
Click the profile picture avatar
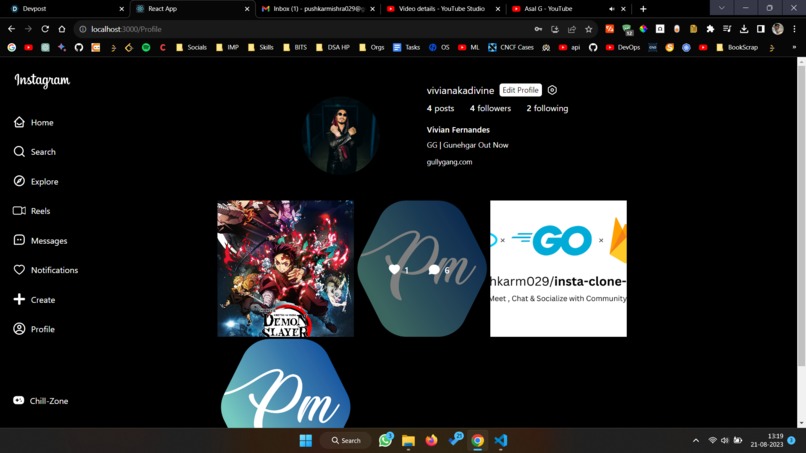340,135
